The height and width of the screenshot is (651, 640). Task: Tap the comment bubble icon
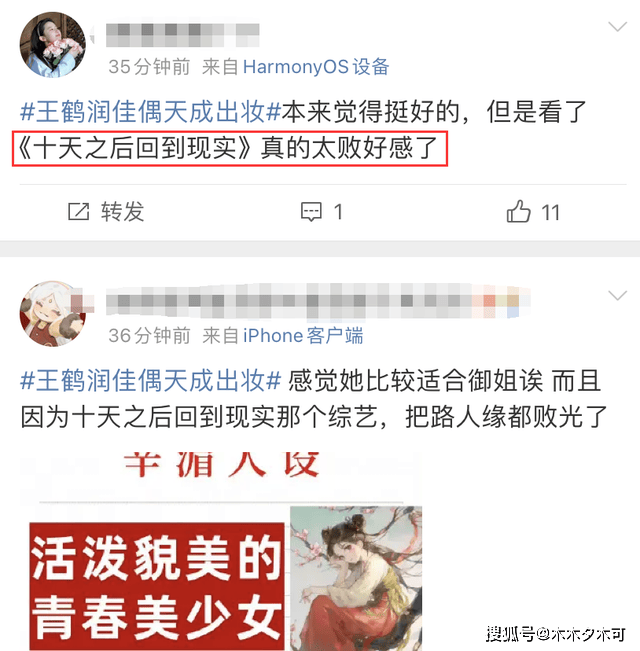point(311,212)
